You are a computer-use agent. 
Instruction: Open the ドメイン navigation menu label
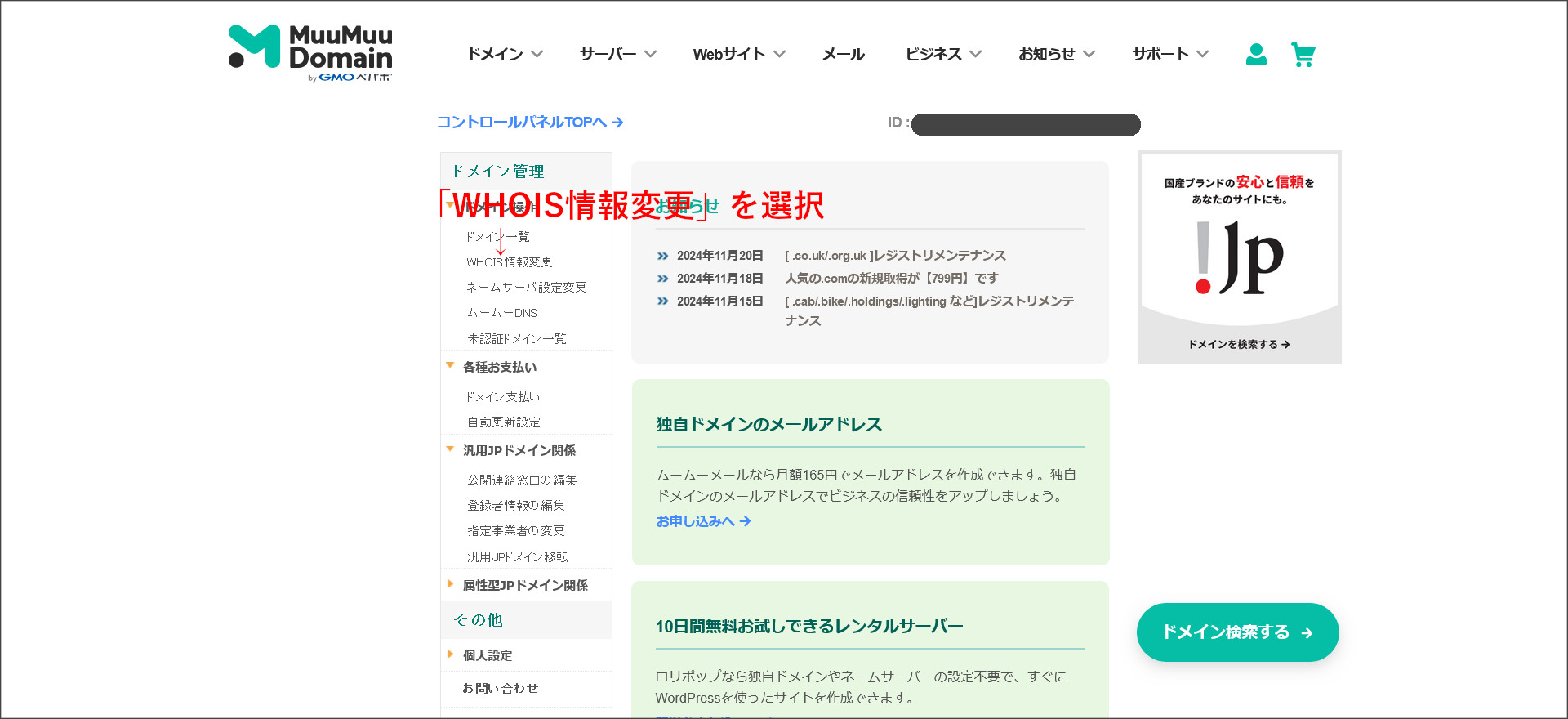(x=495, y=54)
